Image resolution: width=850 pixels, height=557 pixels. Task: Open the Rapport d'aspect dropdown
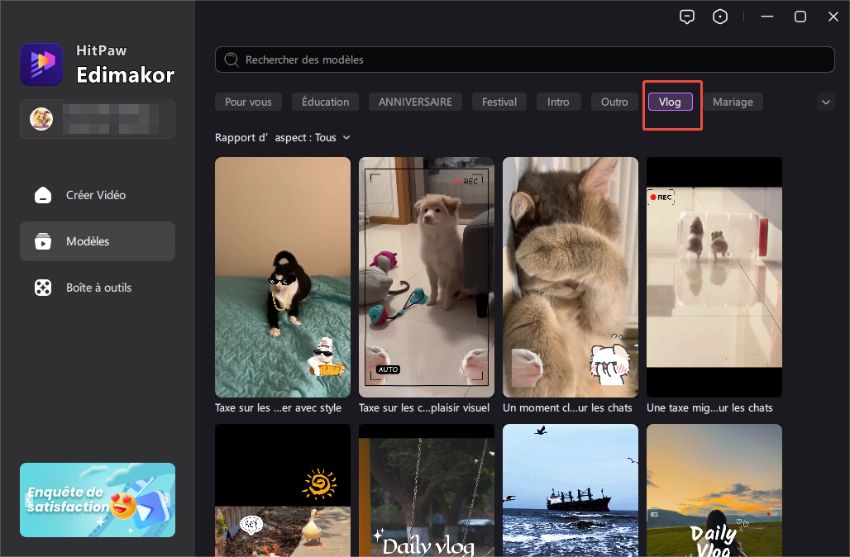[x=283, y=137]
